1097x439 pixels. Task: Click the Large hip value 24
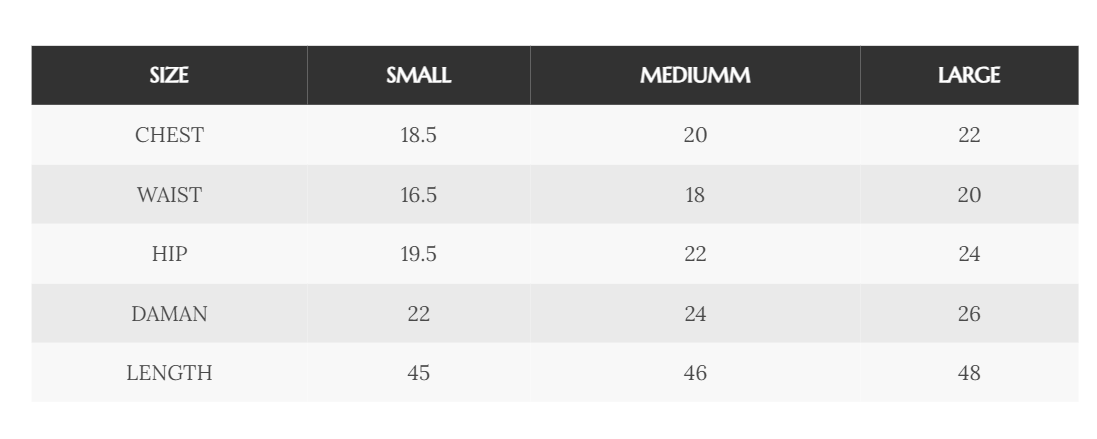click(969, 254)
